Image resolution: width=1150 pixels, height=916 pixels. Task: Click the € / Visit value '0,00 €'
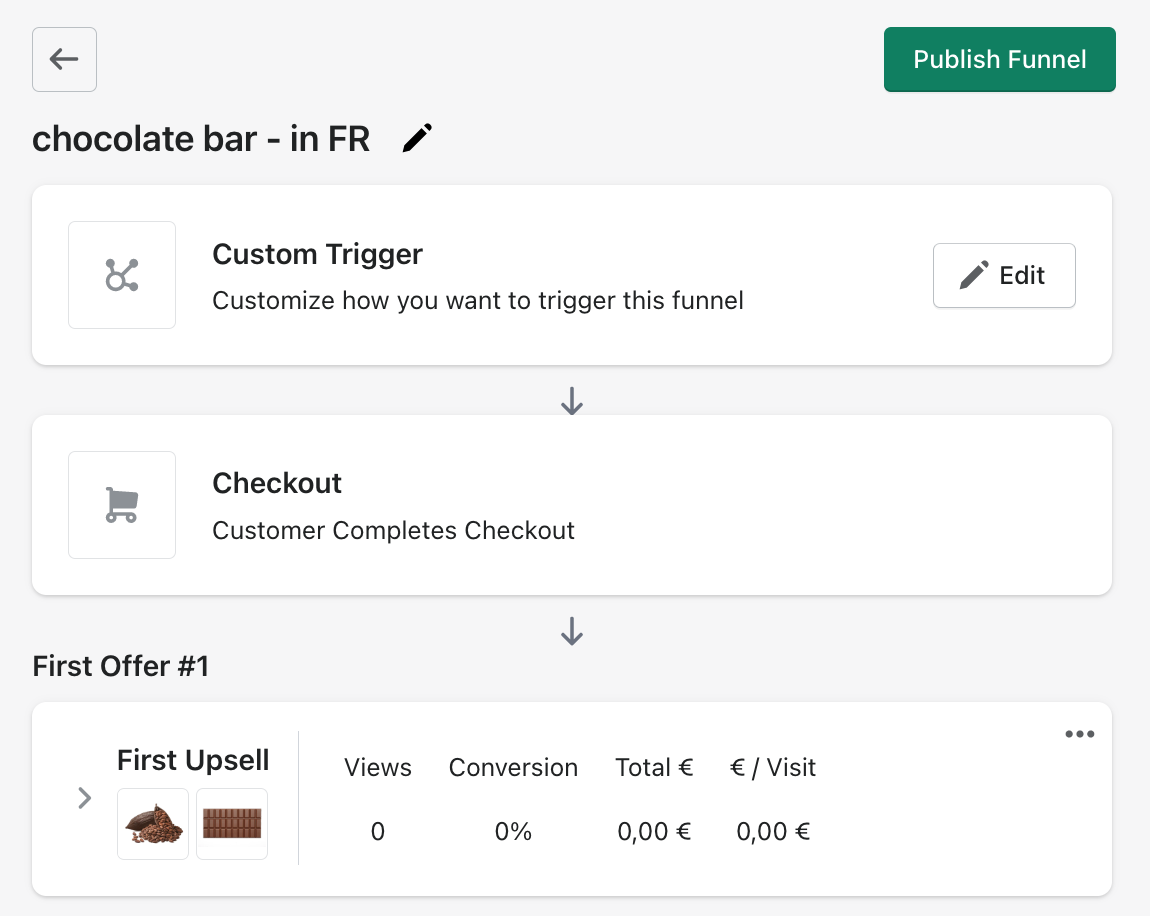(x=773, y=832)
